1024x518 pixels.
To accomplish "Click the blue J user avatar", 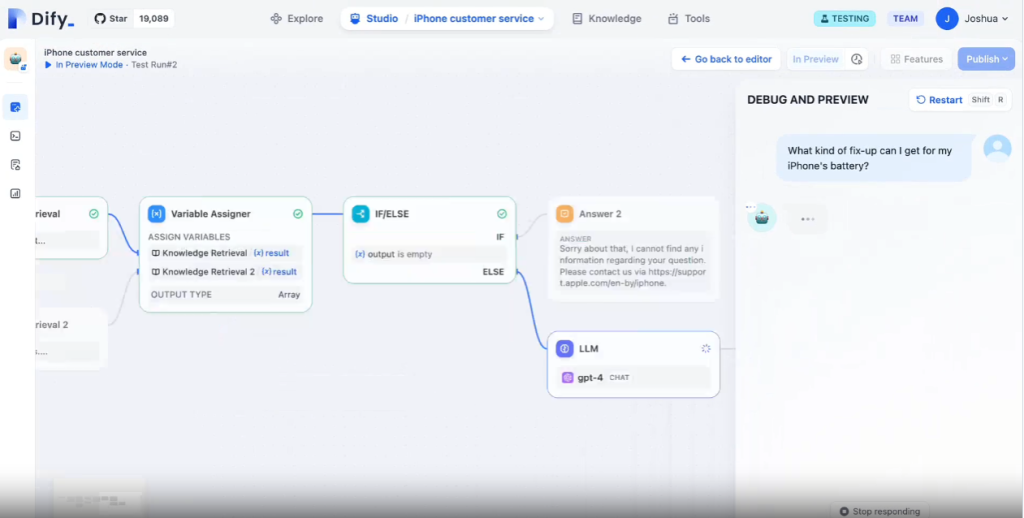I will 946,18.
